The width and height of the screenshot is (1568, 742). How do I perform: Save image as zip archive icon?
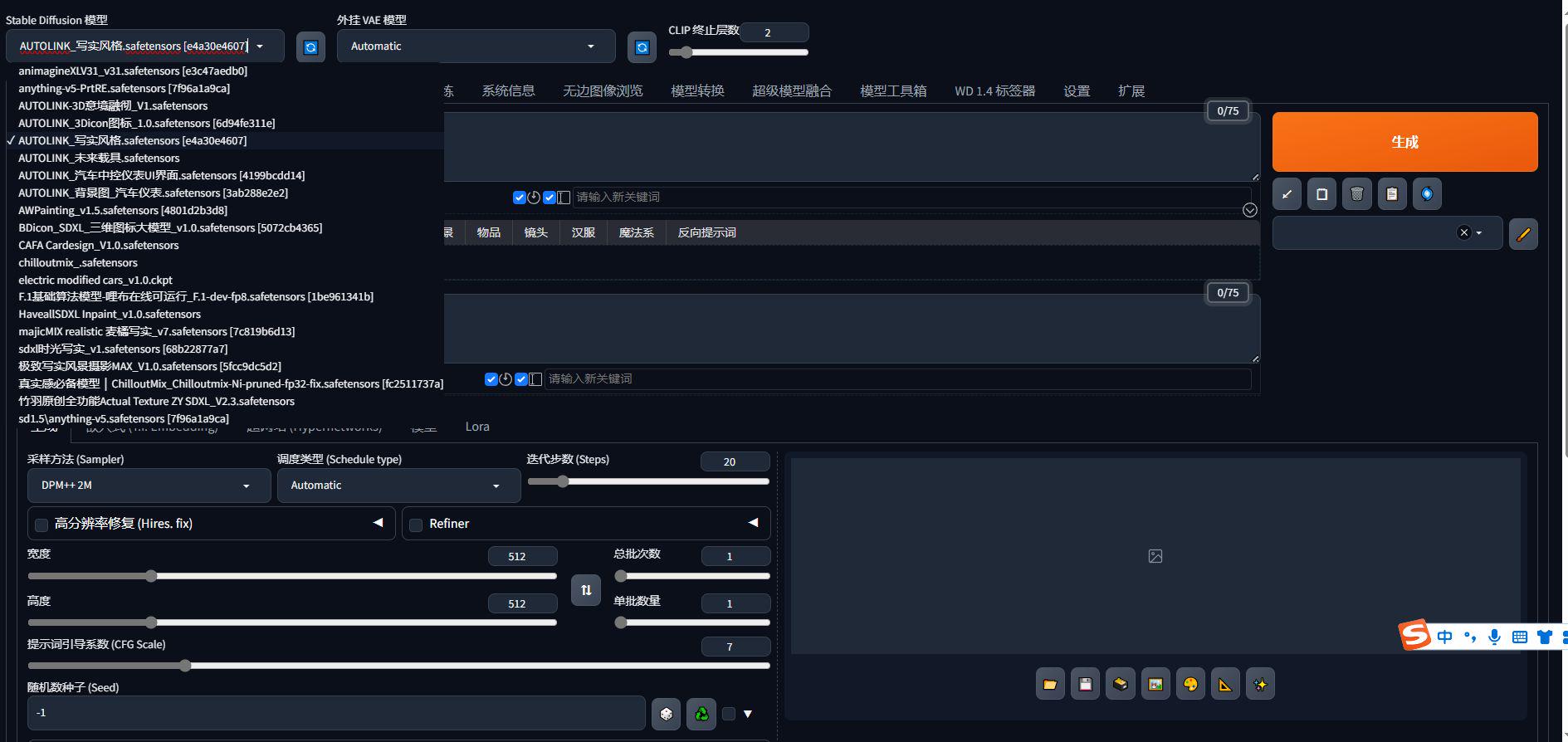[x=1121, y=685]
